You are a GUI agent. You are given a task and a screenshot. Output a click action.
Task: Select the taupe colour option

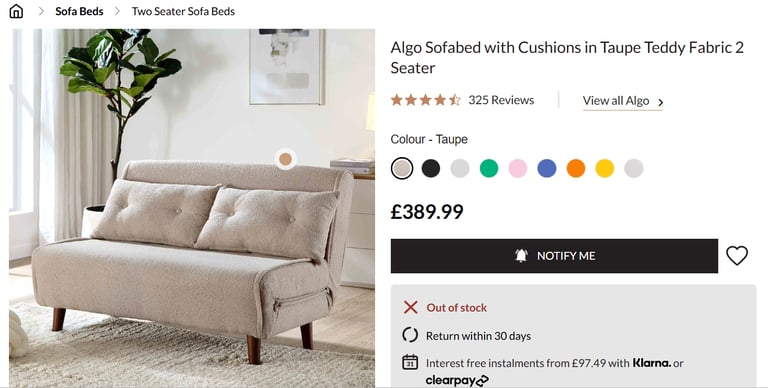click(402, 169)
